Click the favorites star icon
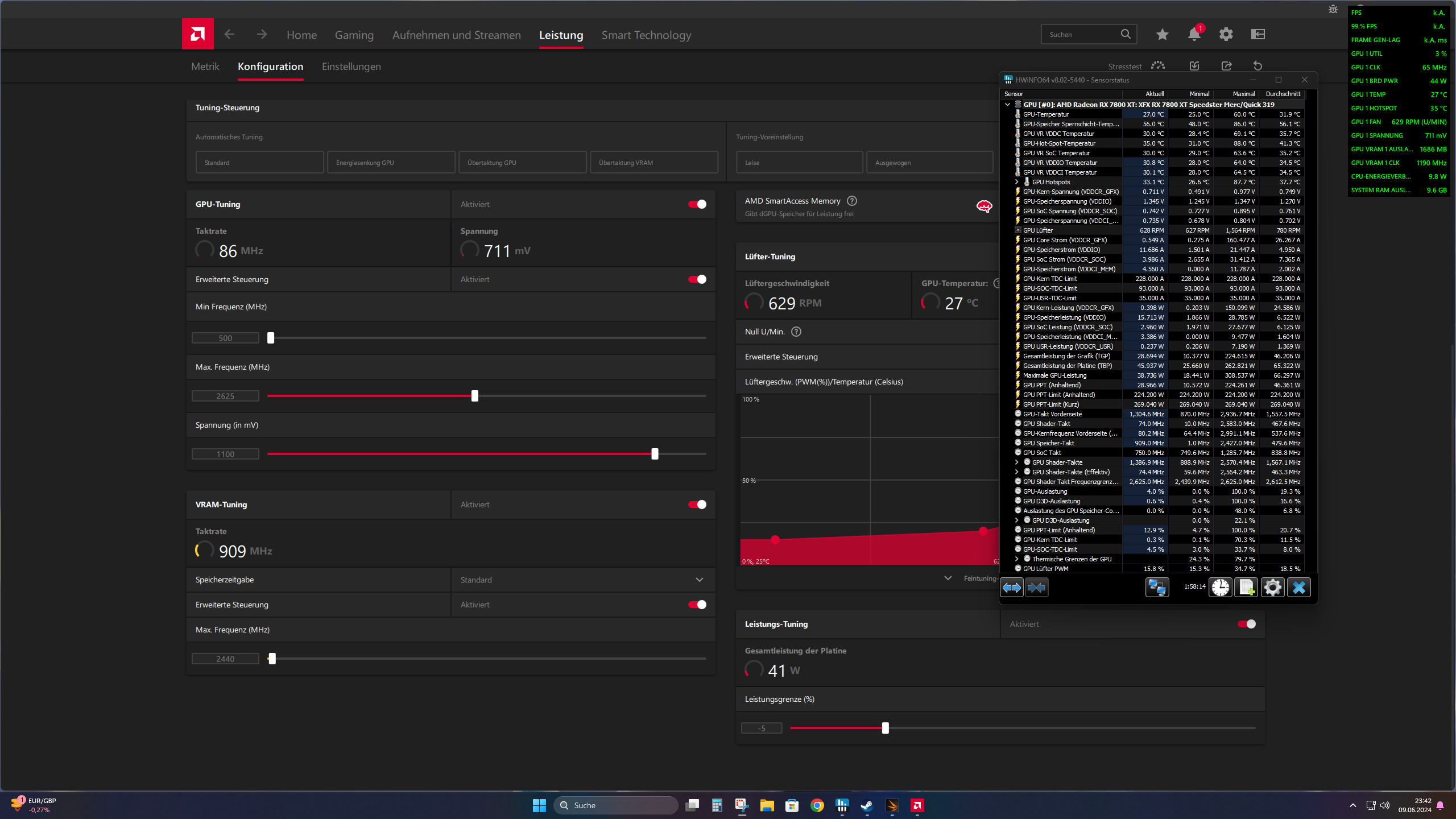 1162,35
